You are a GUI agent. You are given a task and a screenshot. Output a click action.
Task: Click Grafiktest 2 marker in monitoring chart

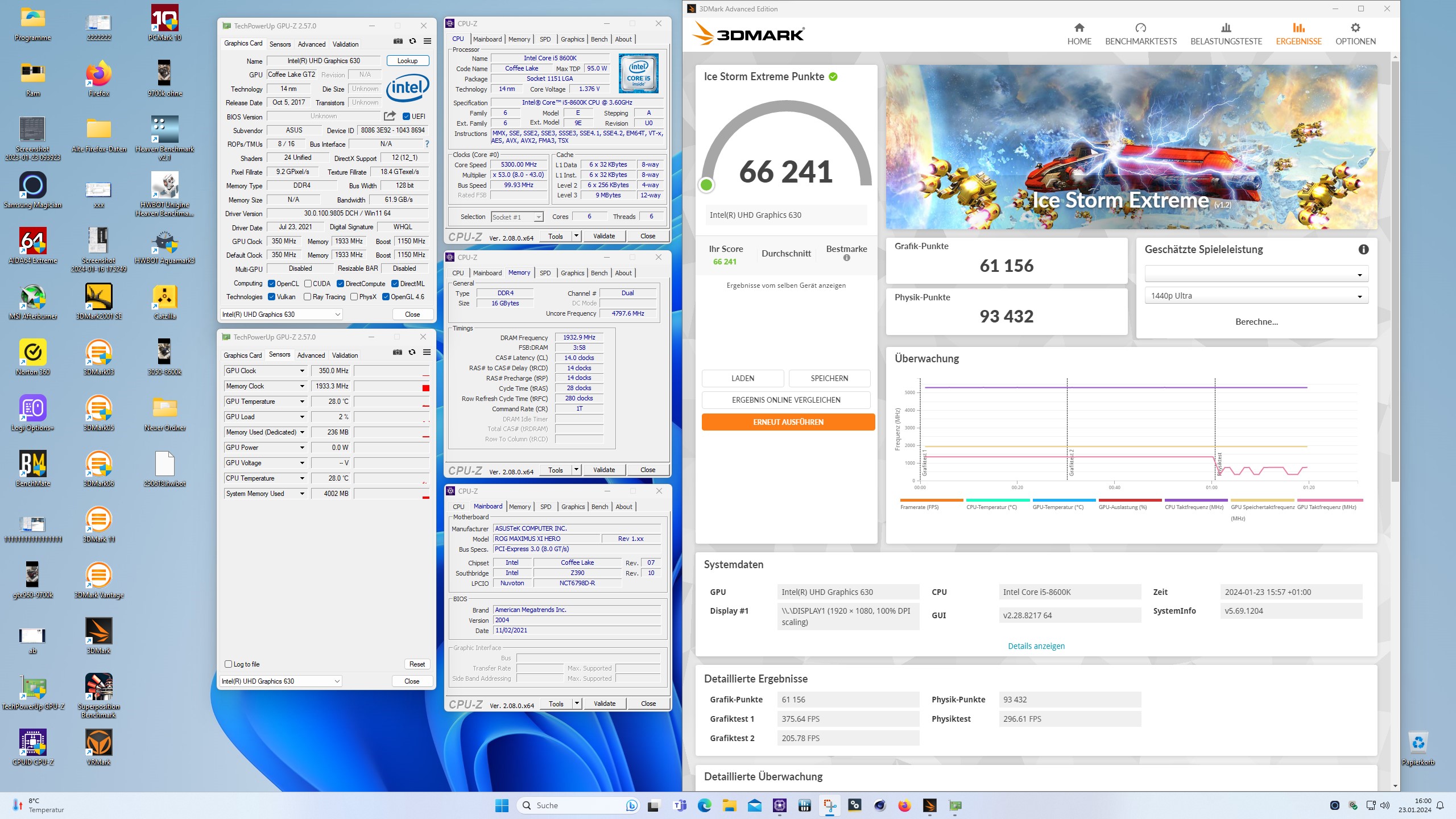click(1072, 463)
